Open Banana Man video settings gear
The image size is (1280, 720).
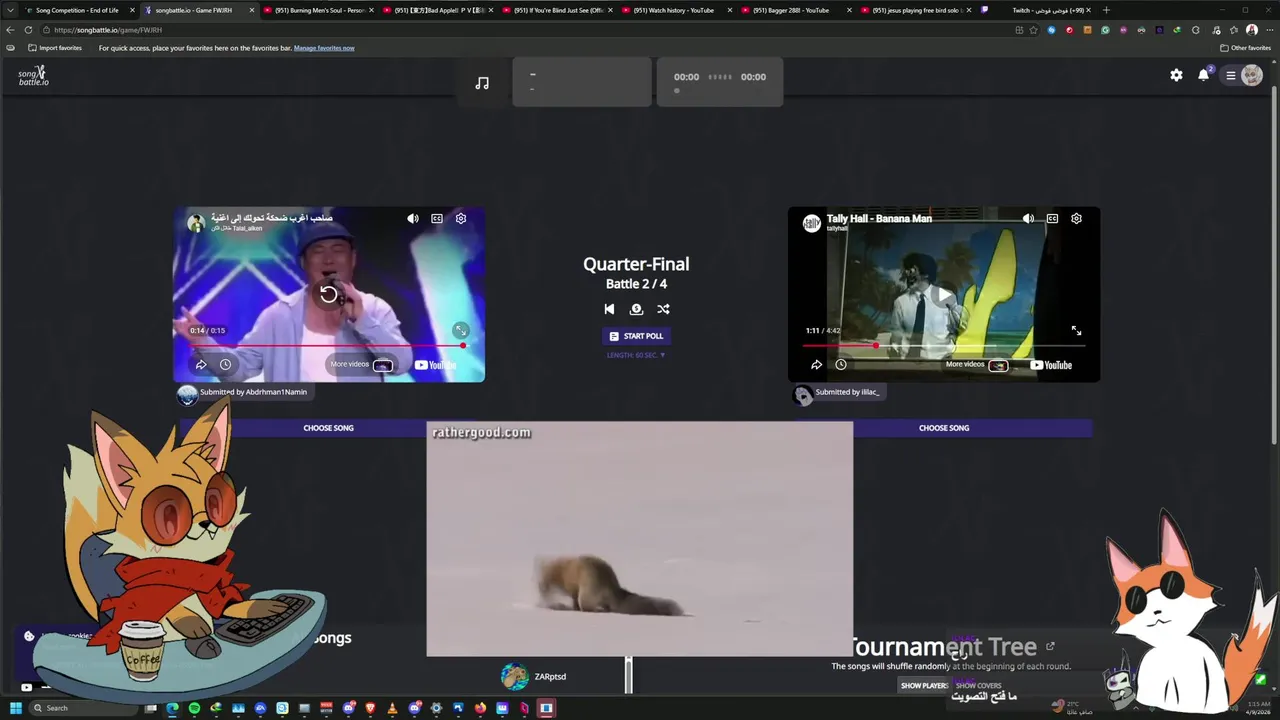pyautogui.click(x=1076, y=218)
